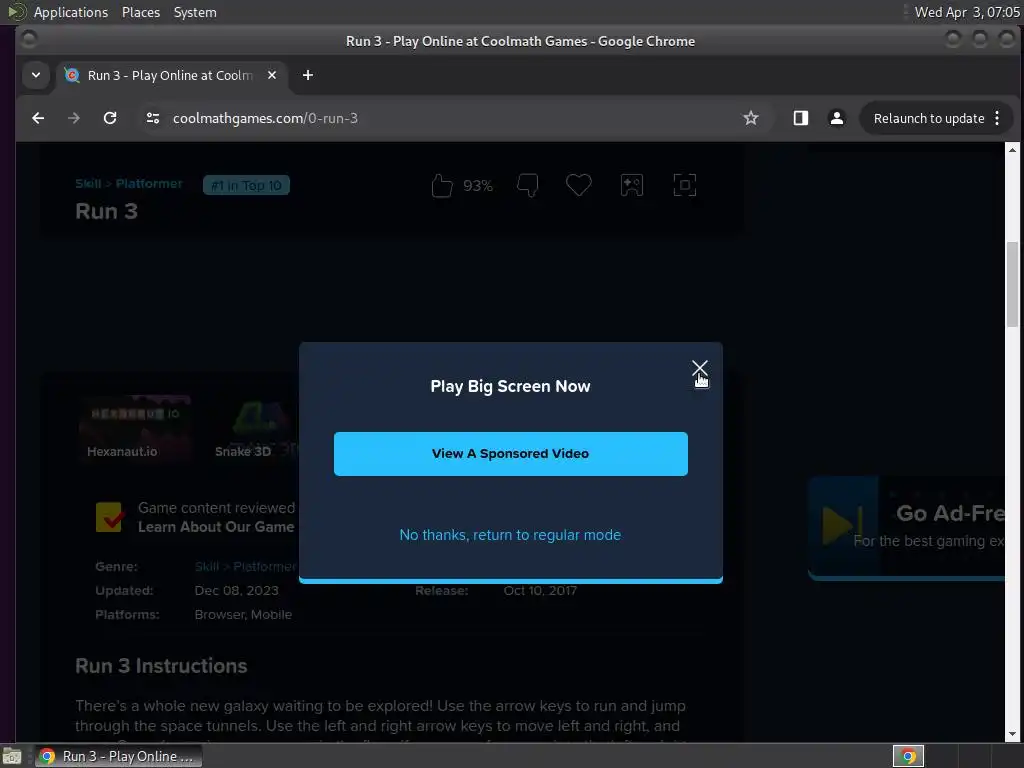Choose No thanks, return to regular mode

pos(510,535)
